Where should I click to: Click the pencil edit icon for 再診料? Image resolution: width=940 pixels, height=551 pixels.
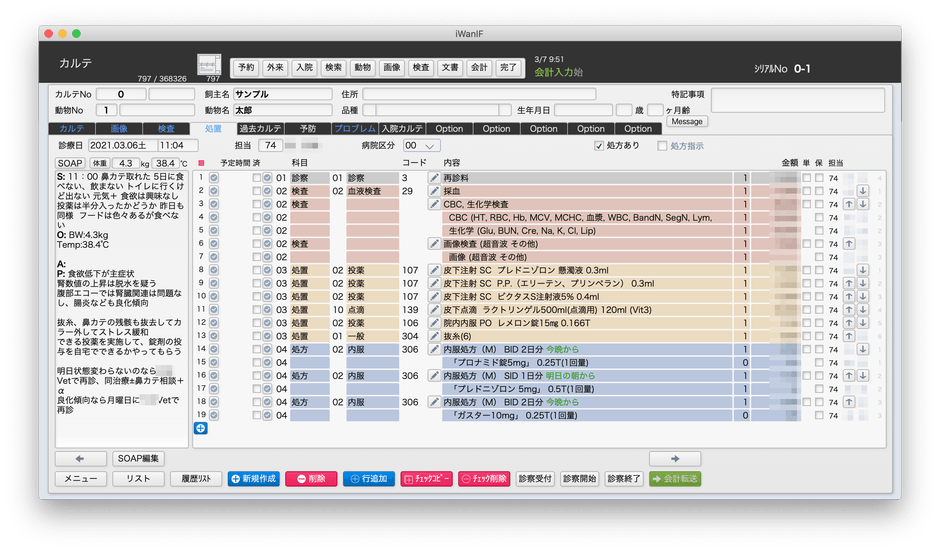[434, 178]
